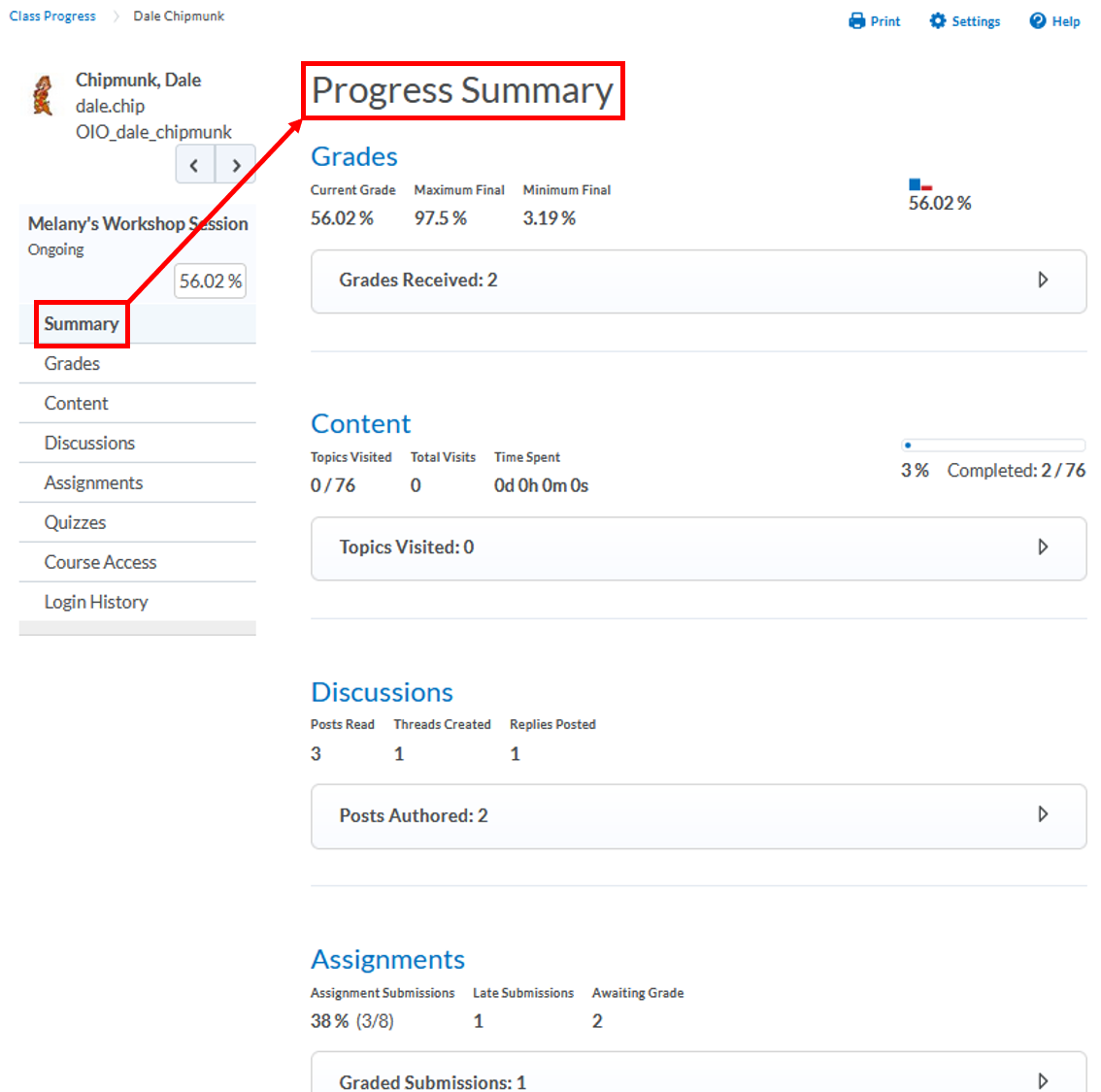
Task: Click the 56.02 % grade box in sidebar
Action: [x=210, y=281]
